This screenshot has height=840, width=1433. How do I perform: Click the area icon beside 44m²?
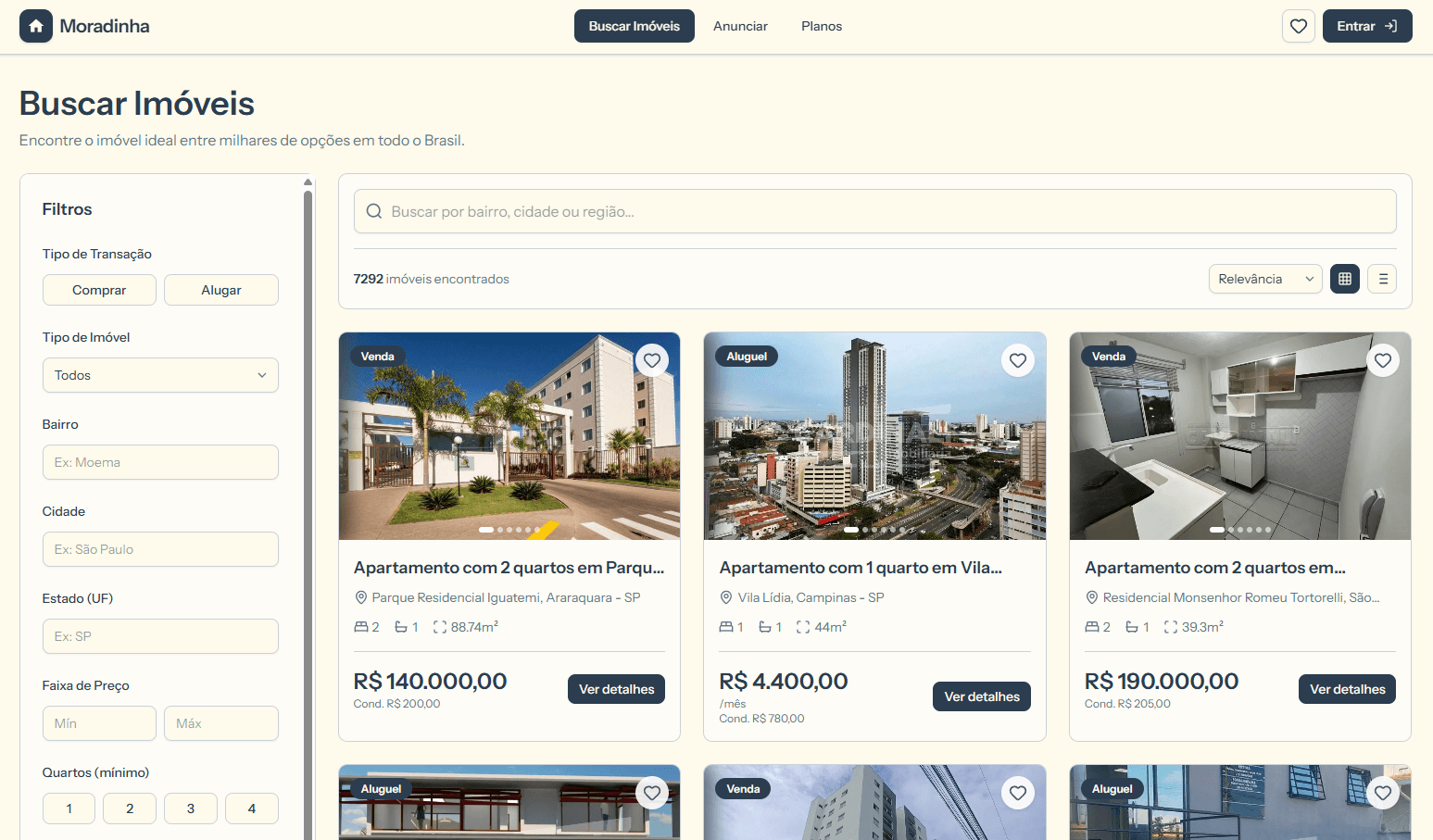tap(803, 627)
